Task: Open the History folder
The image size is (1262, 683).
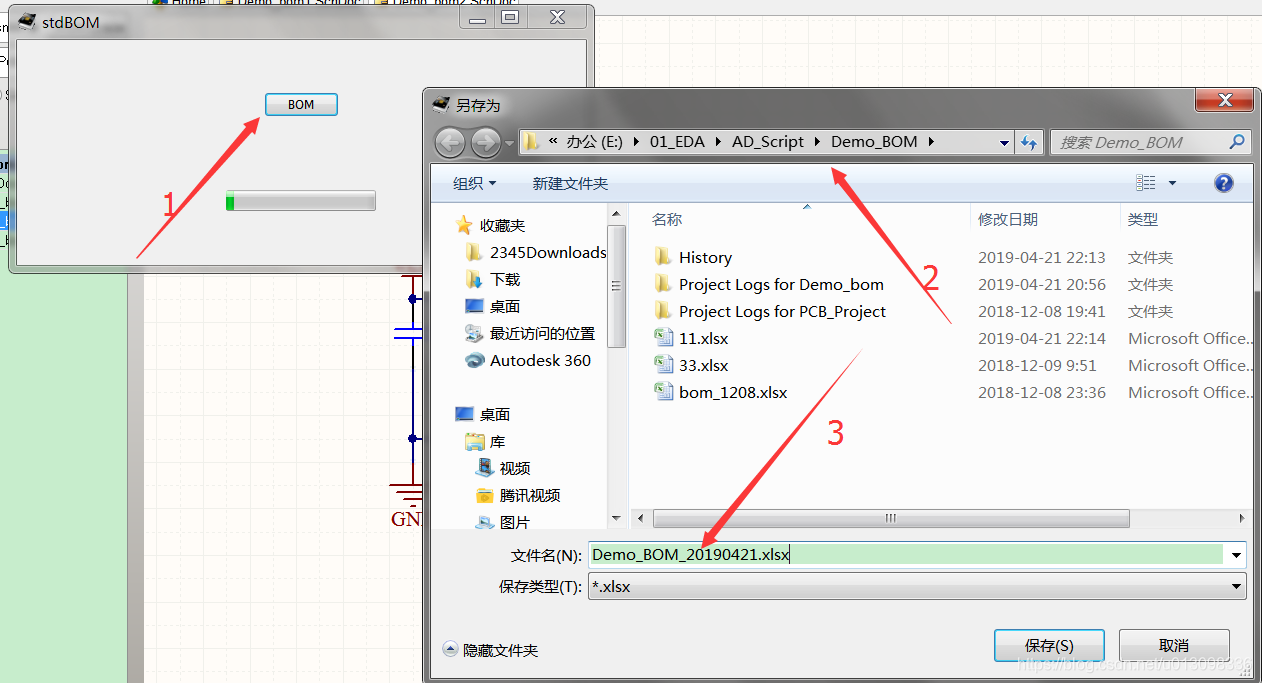Action: tap(705, 257)
